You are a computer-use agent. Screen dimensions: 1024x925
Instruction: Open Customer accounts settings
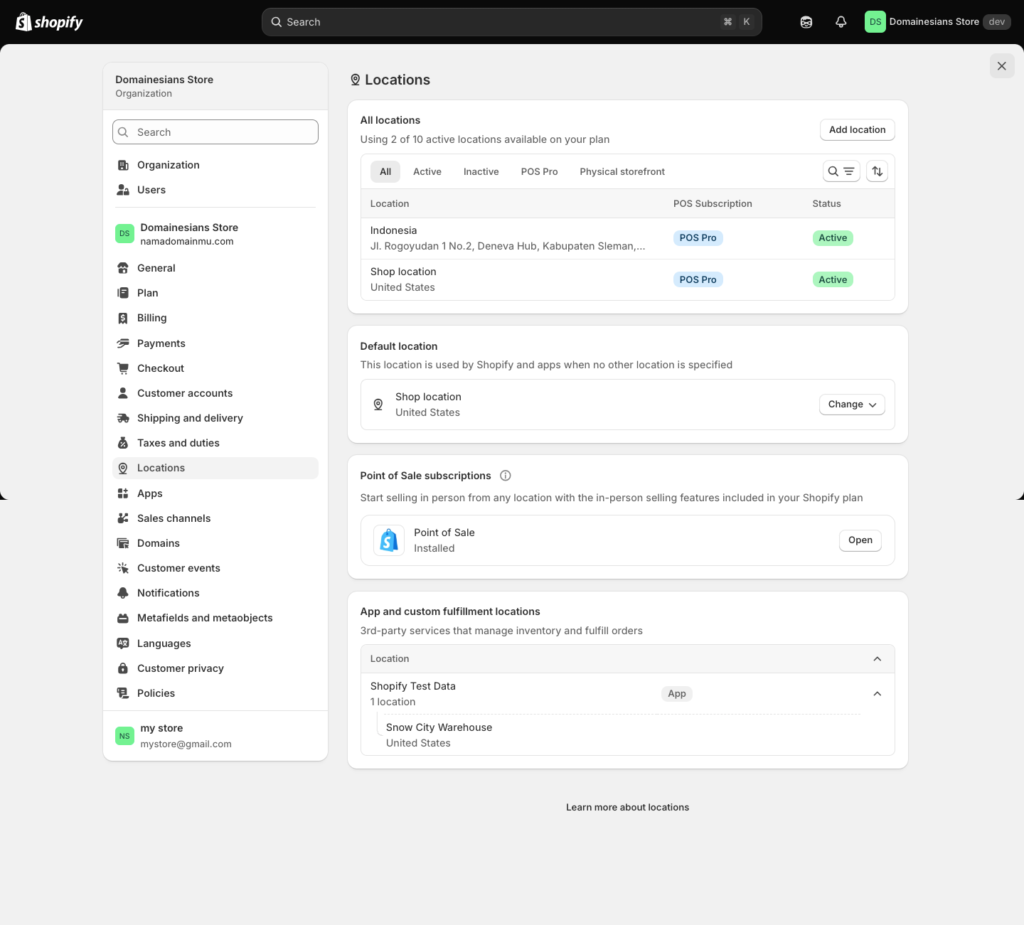[215, 393]
